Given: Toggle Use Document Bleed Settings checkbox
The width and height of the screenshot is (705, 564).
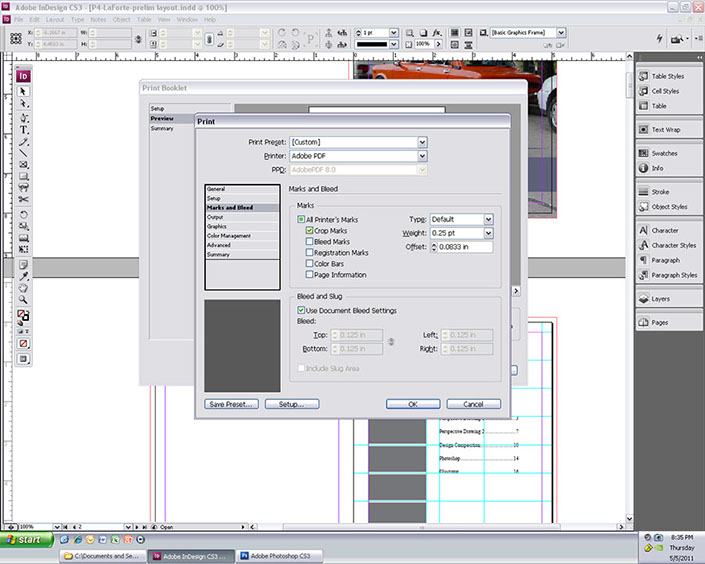Looking at the screenshot, I should click(301, 310).
